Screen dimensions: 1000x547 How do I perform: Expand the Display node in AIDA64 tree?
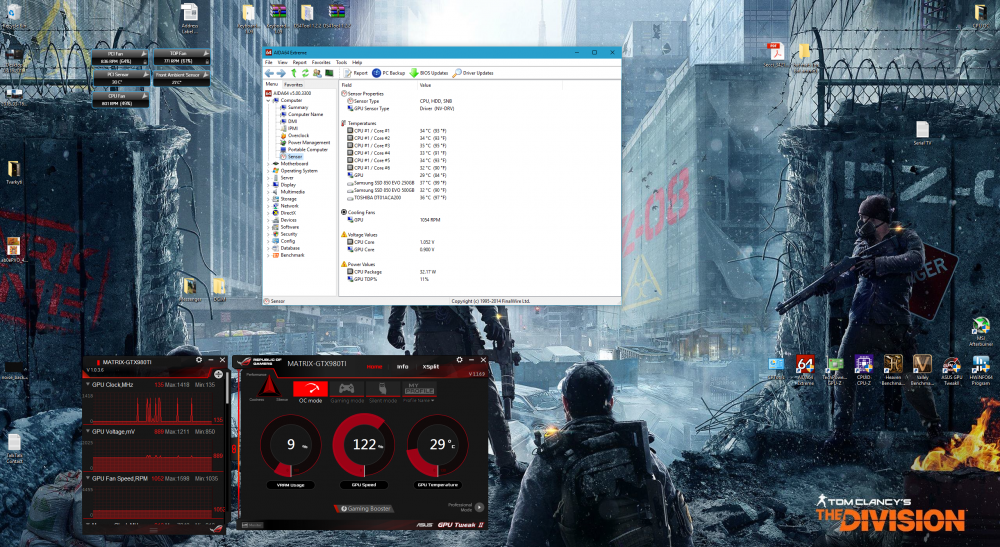pos(268,185)
